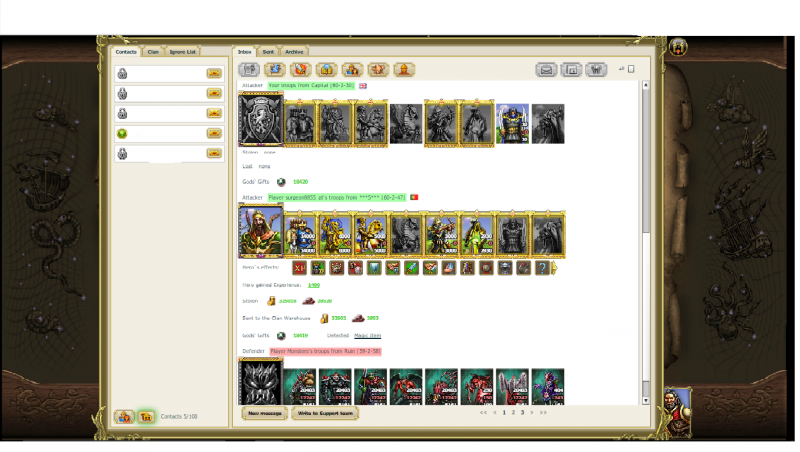Click the question mark hero effect icon
800x452 pixels.
click(543, 267)
